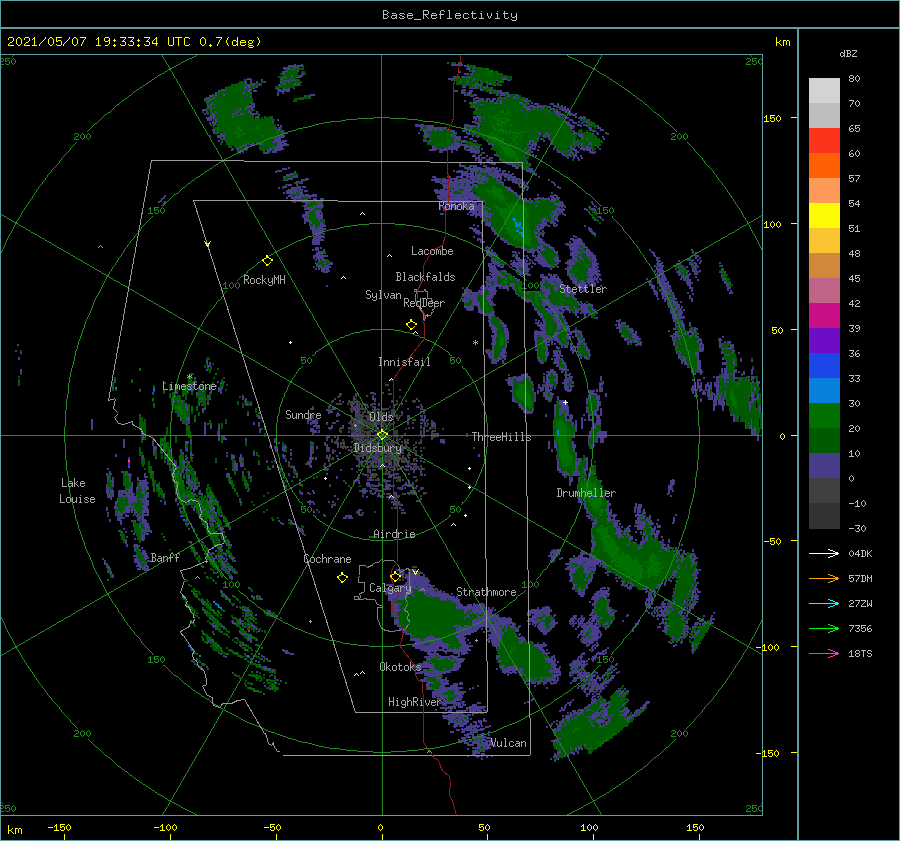Pick the red swatch between 65 and 60

824,141
